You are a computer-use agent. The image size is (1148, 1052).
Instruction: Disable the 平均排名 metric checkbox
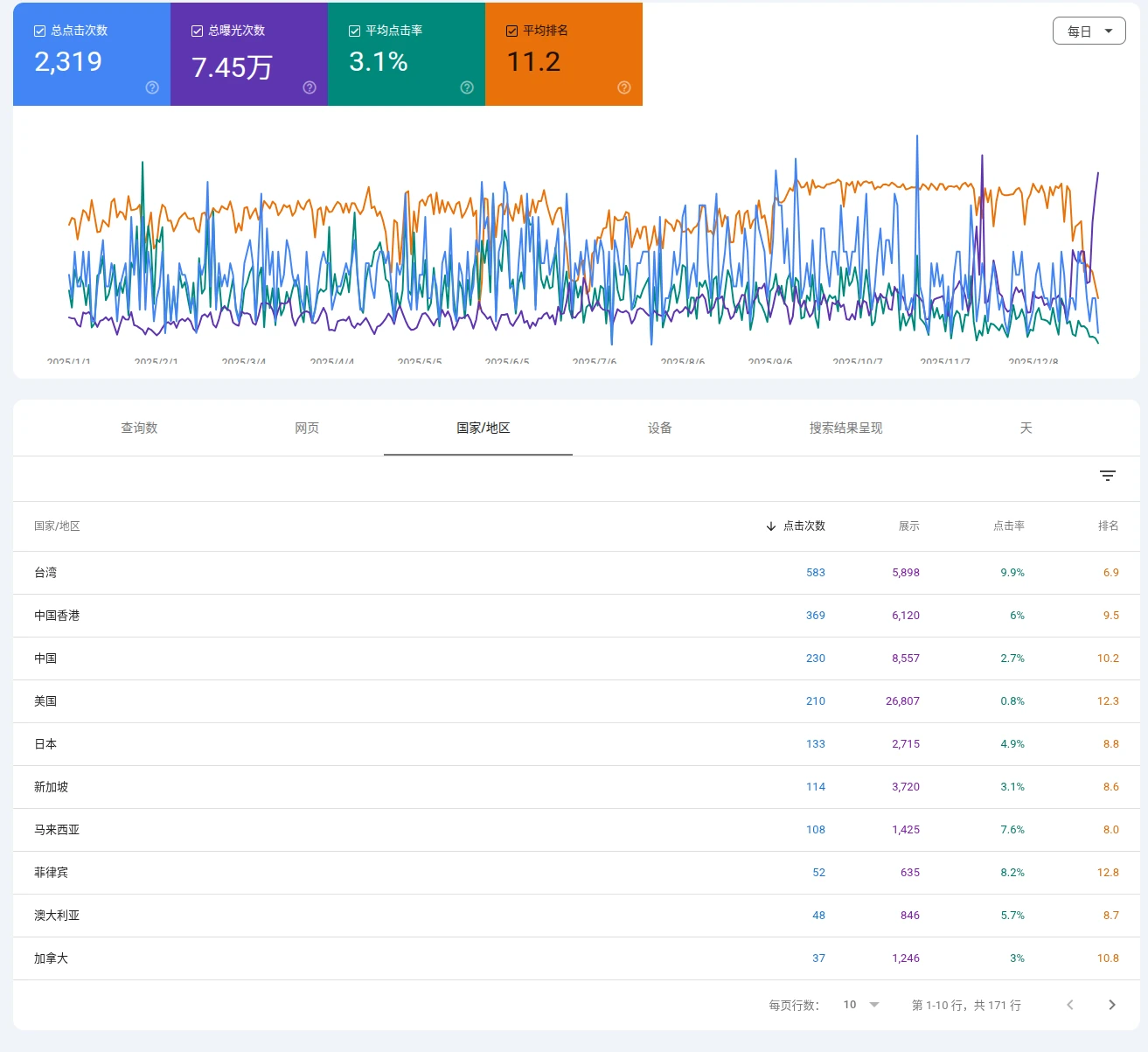[511, 30]
